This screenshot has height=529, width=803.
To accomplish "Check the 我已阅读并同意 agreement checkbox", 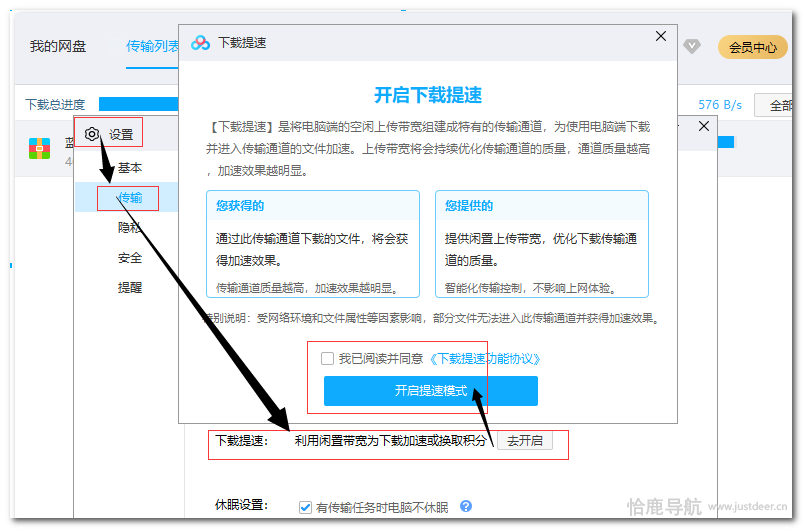I will pos(327,358).
